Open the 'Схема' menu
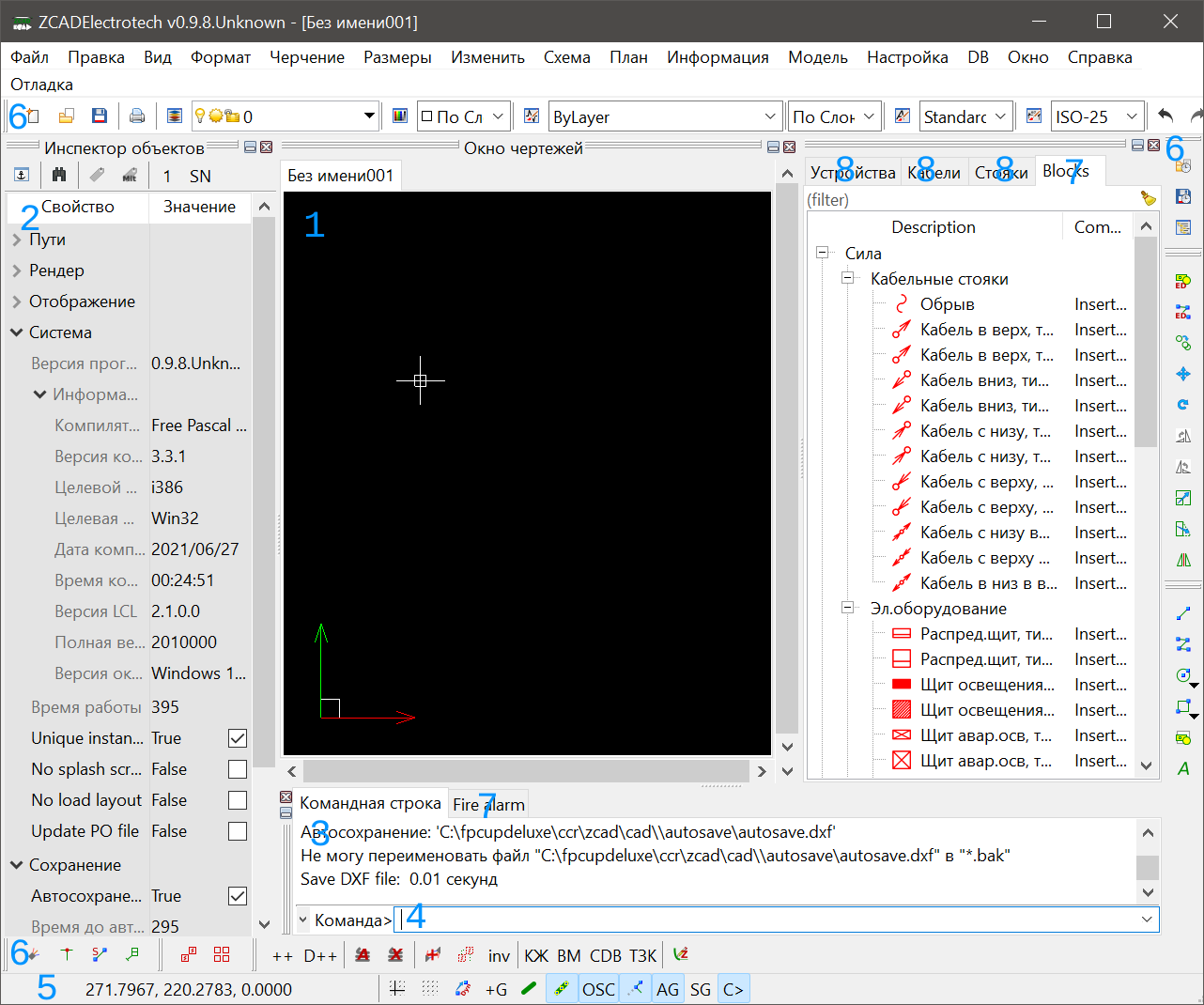This screenshot has height=1005, width=1204. (x=567, y=57)
